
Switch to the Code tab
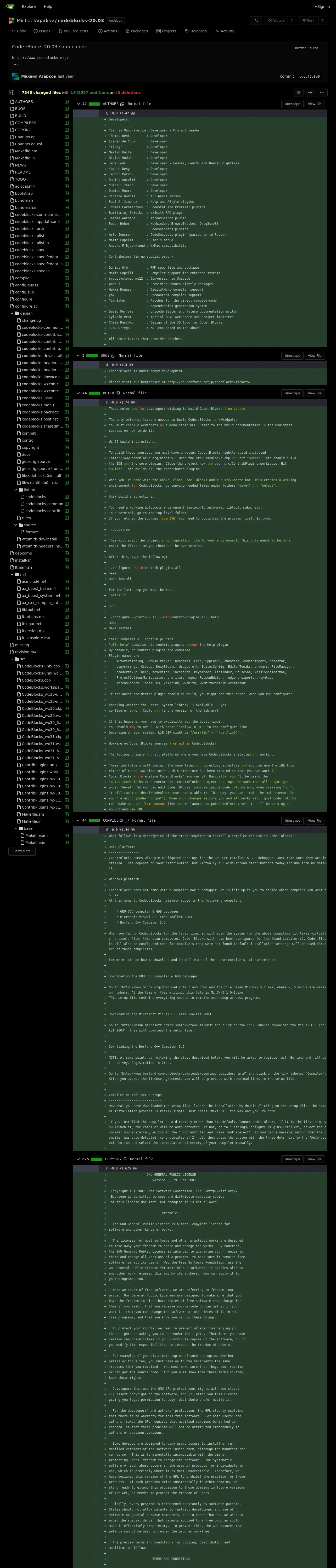(19, 31)
